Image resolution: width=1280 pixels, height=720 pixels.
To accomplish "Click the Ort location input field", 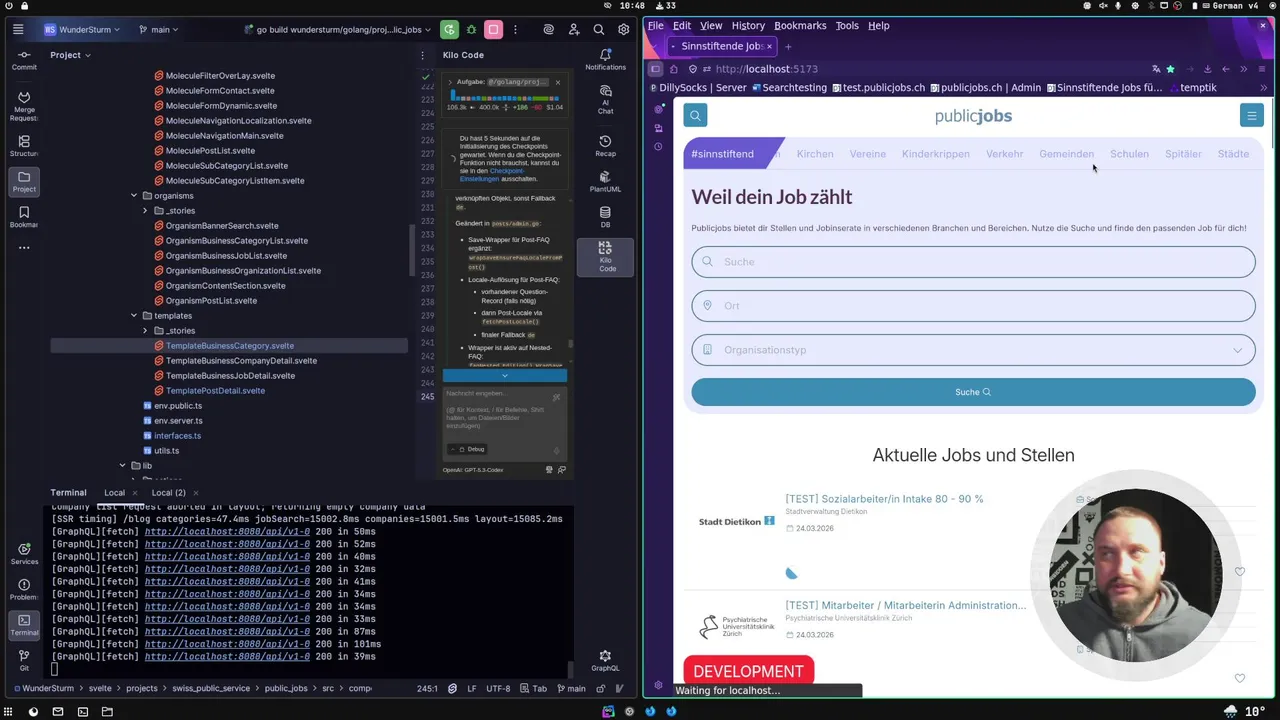I will tap(973, 306).
